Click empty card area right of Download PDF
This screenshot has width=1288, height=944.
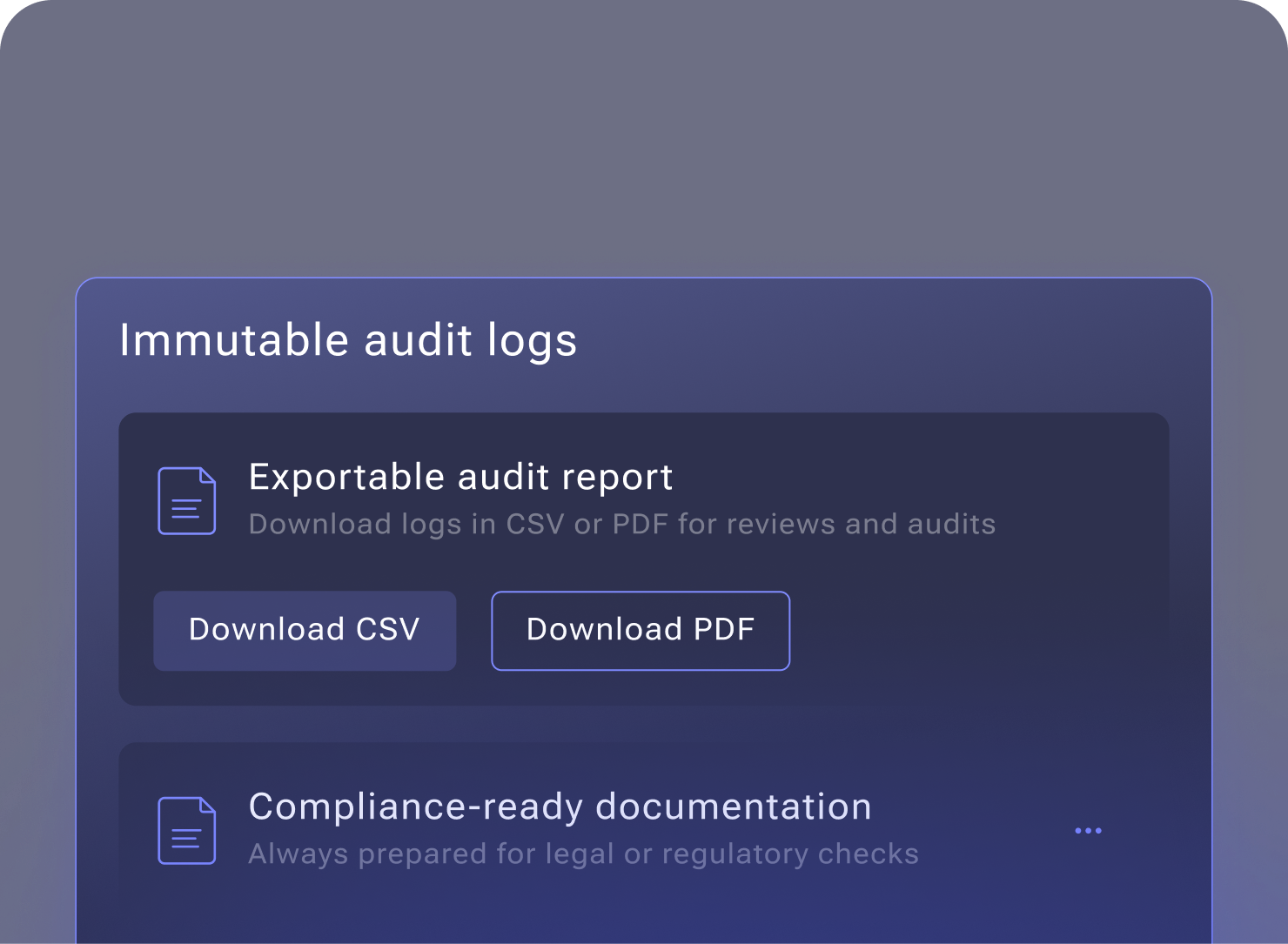(x=975, y=631)
